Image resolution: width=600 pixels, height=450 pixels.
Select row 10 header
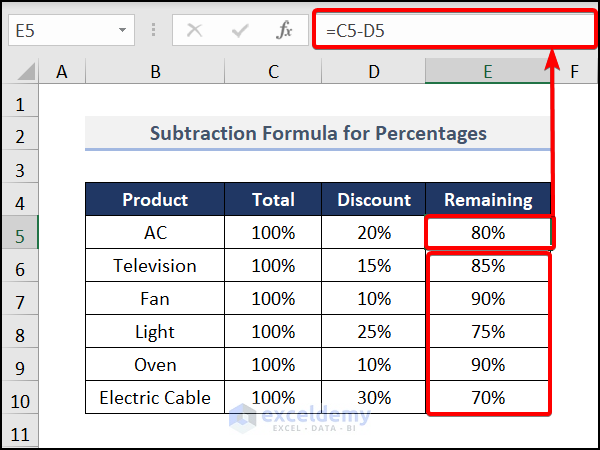[x=21, y=398]
